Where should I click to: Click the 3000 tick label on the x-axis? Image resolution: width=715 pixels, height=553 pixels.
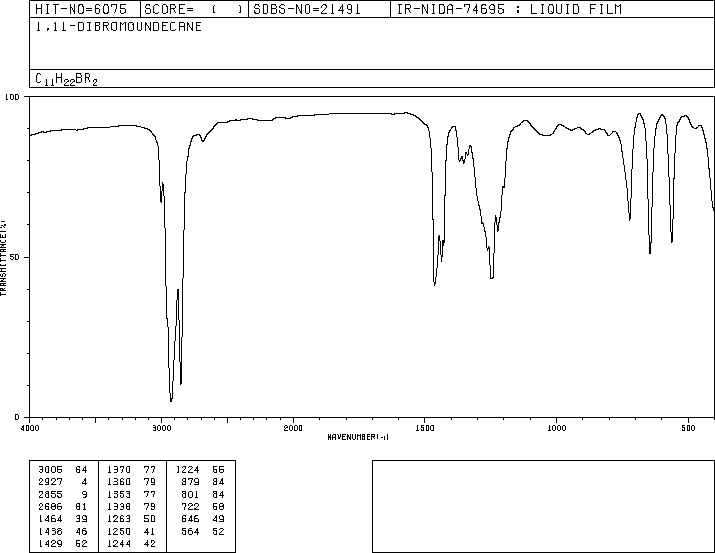[x=161, y=428]
